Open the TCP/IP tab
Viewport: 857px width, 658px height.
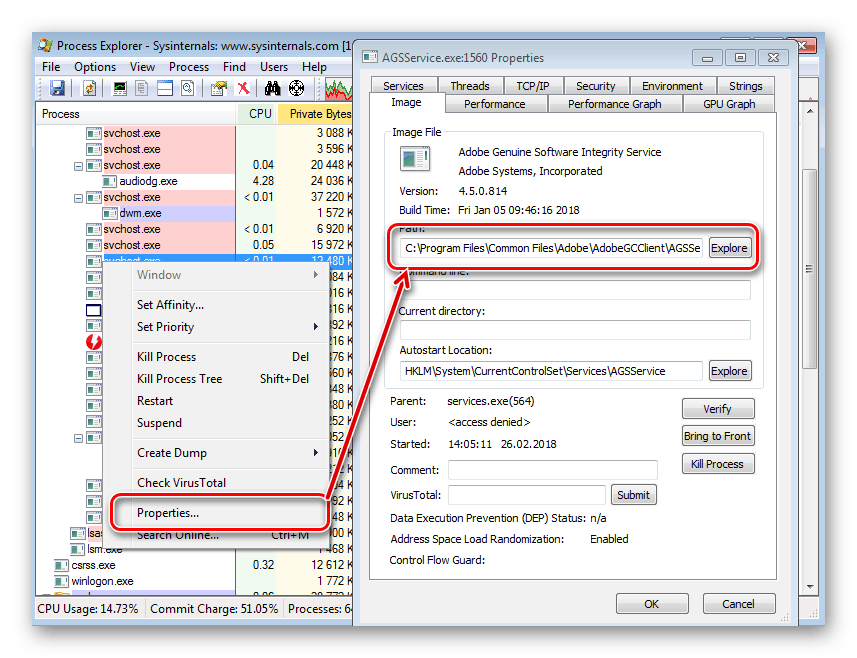[x=531, y=86]
